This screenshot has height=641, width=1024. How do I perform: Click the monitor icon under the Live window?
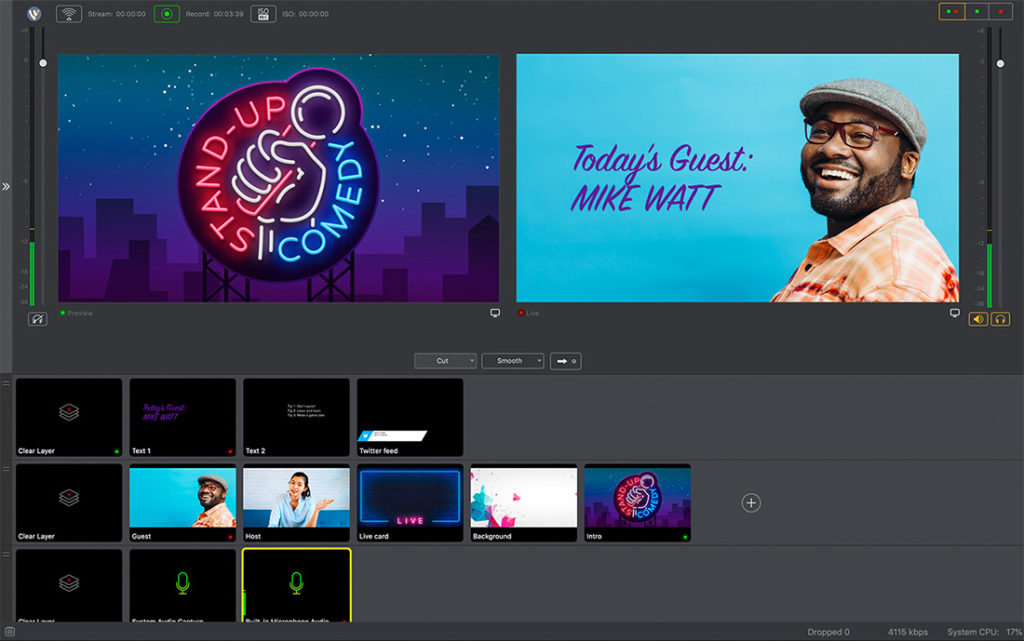coord(957,312)
